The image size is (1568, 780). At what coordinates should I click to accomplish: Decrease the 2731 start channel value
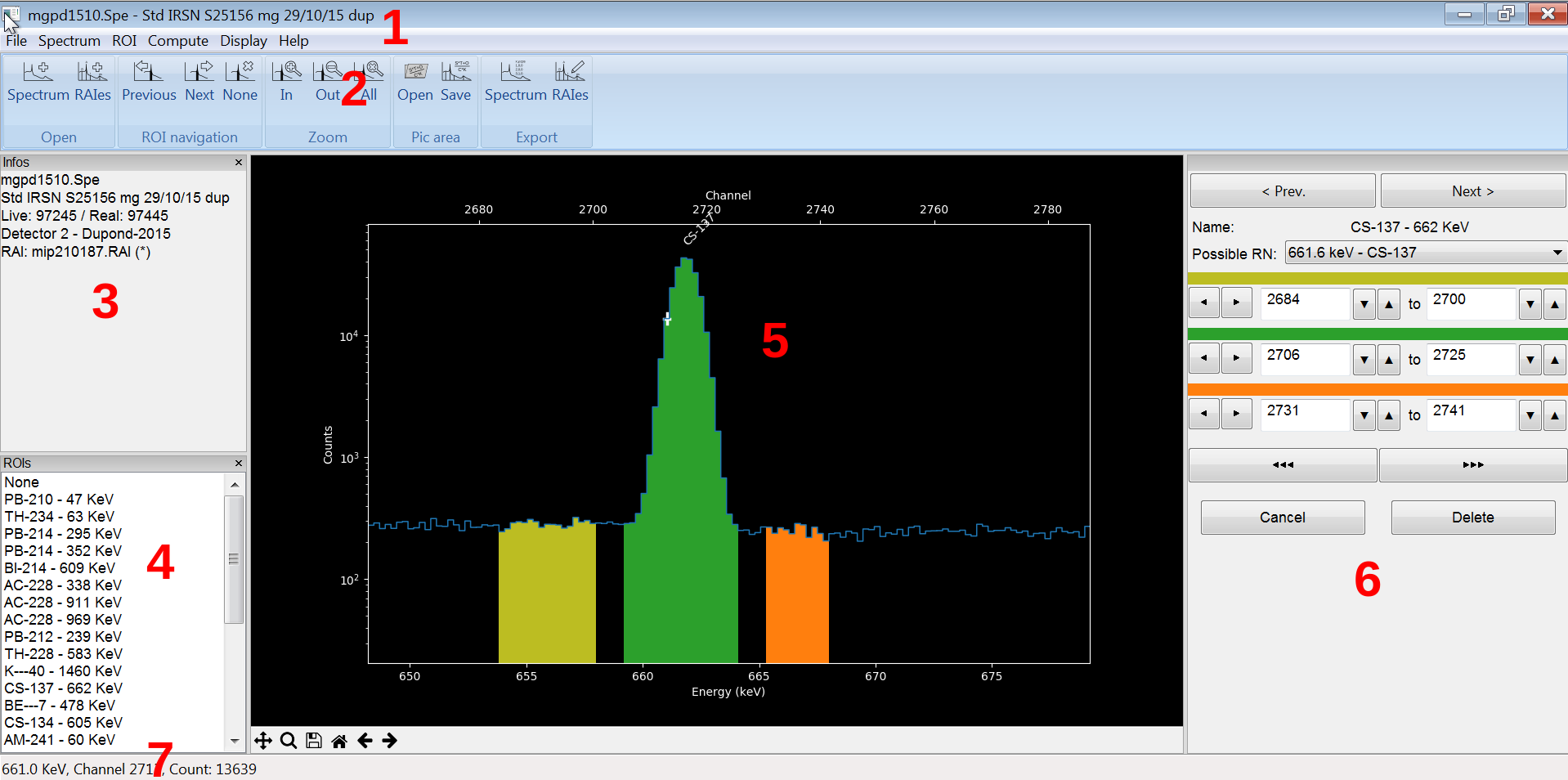(1364, 415)
